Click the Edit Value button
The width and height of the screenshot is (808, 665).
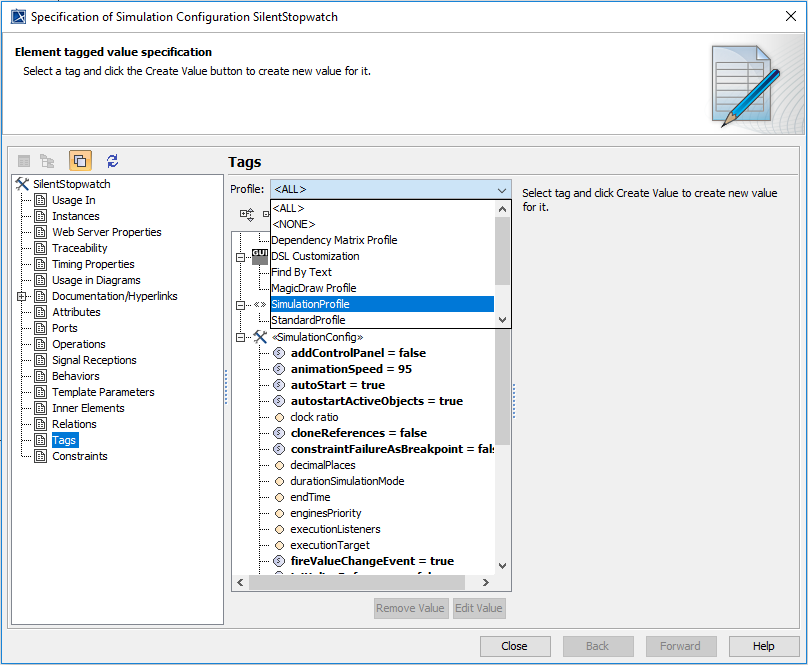click(479, 608)
